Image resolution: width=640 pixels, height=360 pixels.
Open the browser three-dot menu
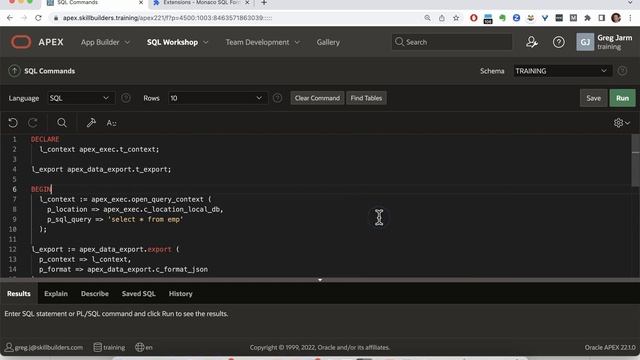click(630, 18)
